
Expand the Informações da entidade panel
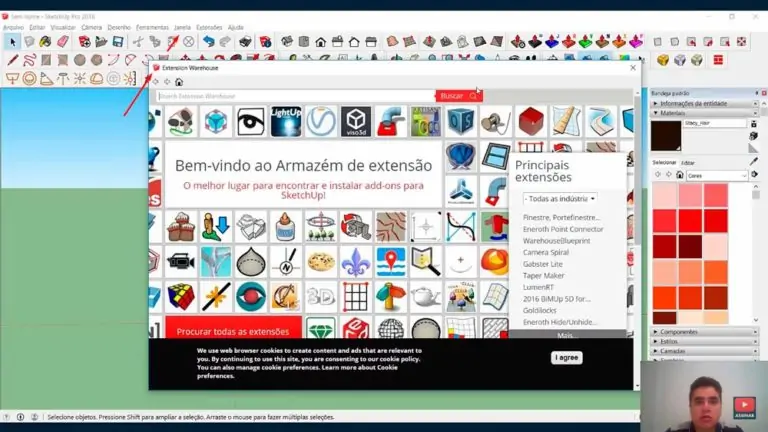pyautogui.click(x=700, y=103)
